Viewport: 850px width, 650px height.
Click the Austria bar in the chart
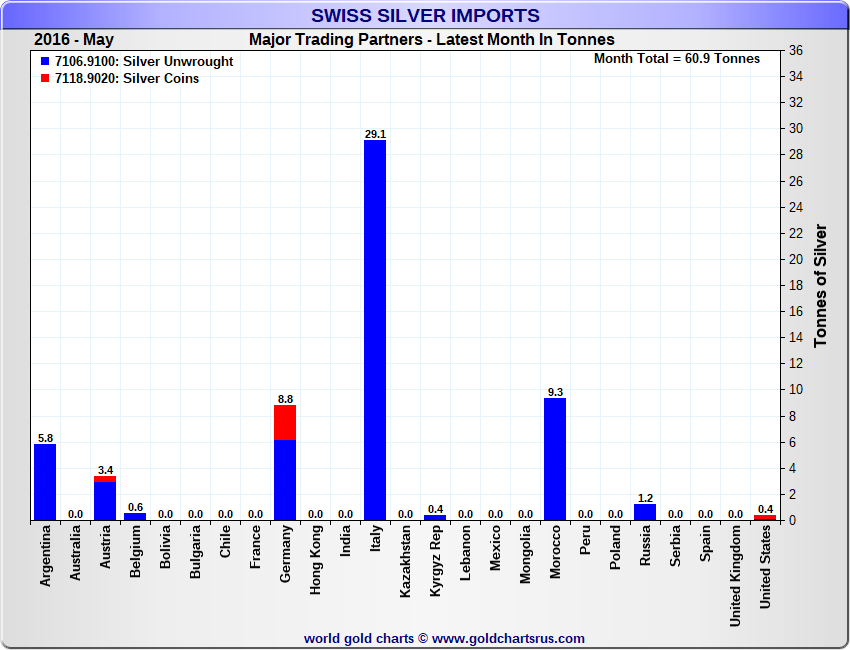105,498
